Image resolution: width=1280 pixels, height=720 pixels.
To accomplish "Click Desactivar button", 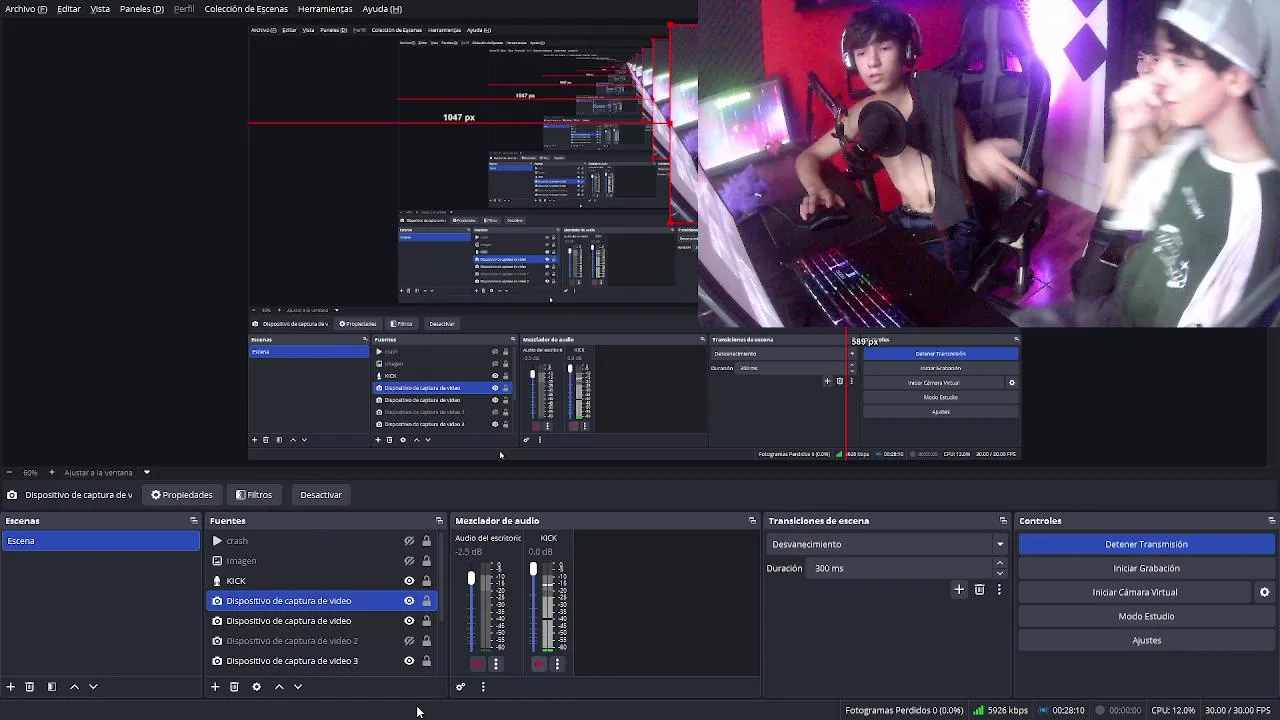I will pyautogui.click(x=321, y=495).
